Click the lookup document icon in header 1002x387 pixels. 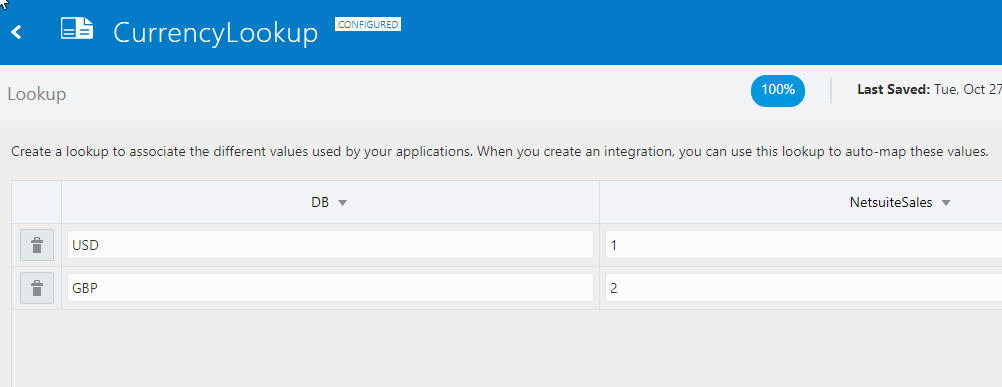tap(77, 29)
